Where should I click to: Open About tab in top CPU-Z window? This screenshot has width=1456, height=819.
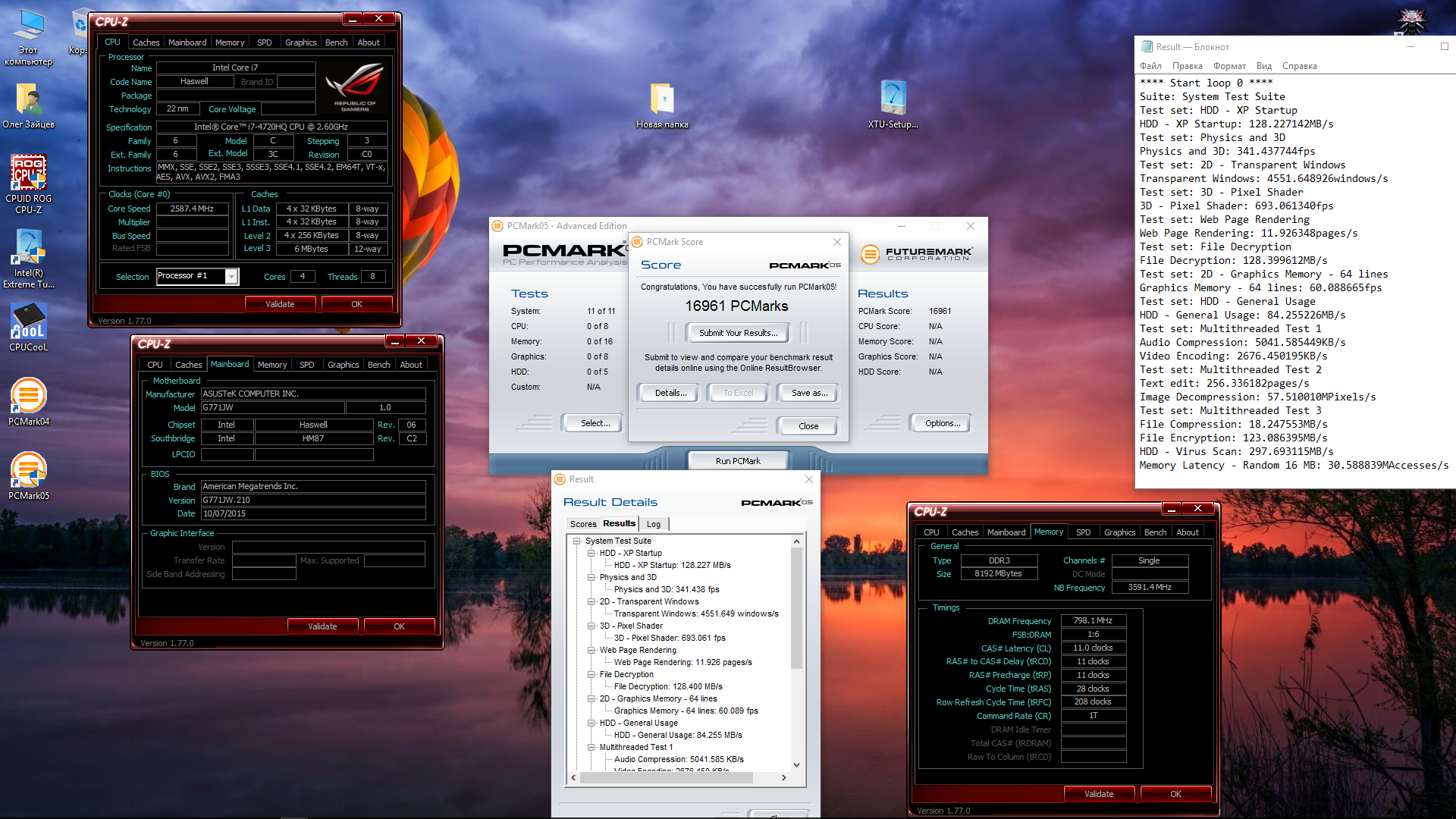(369, 42)
